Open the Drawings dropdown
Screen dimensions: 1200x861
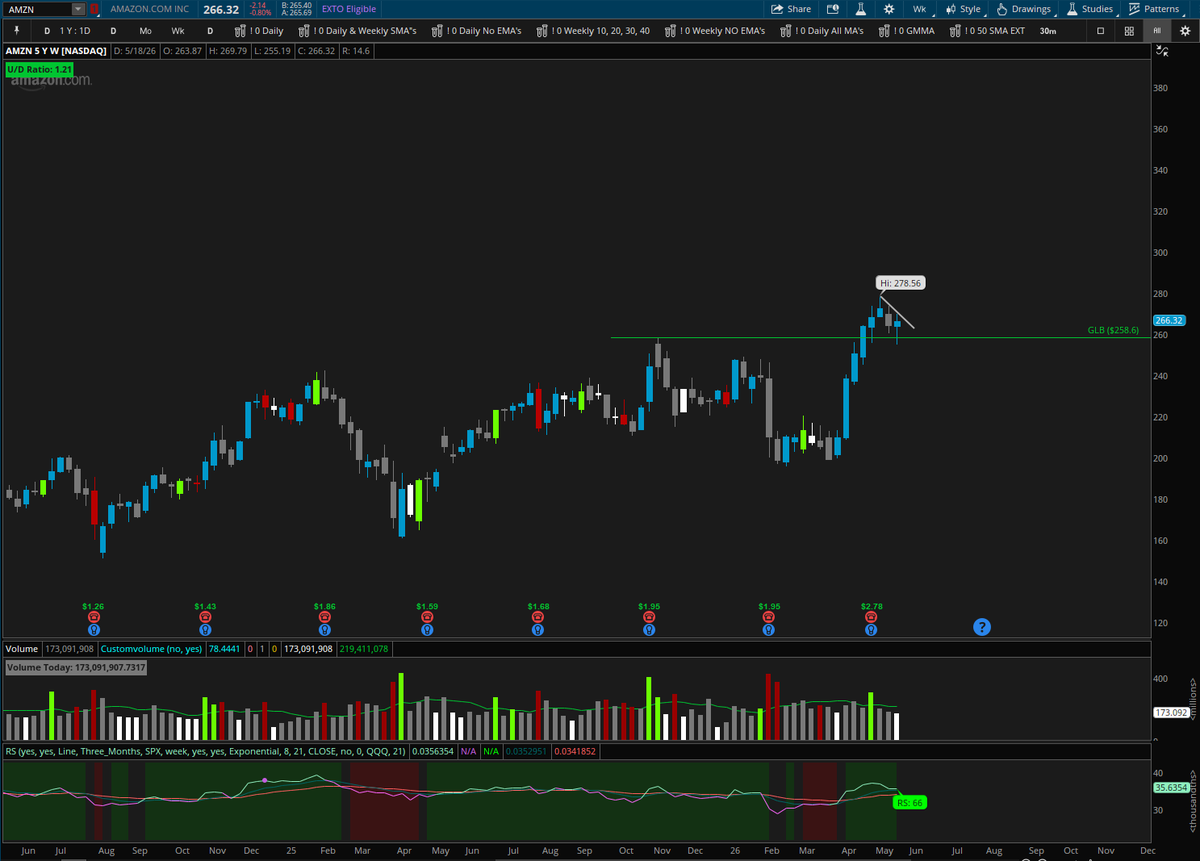(x=1024, y=9)
